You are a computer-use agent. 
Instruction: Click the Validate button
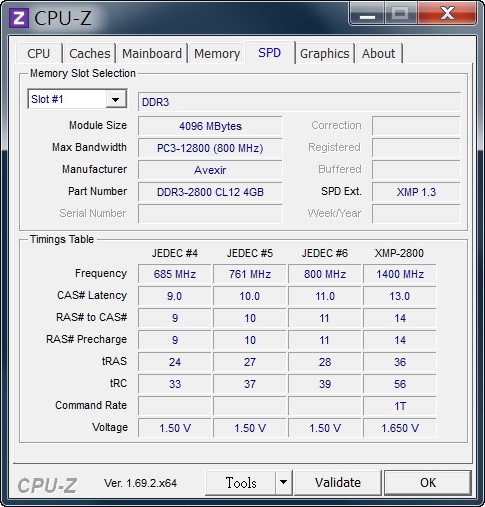point(338,482)
